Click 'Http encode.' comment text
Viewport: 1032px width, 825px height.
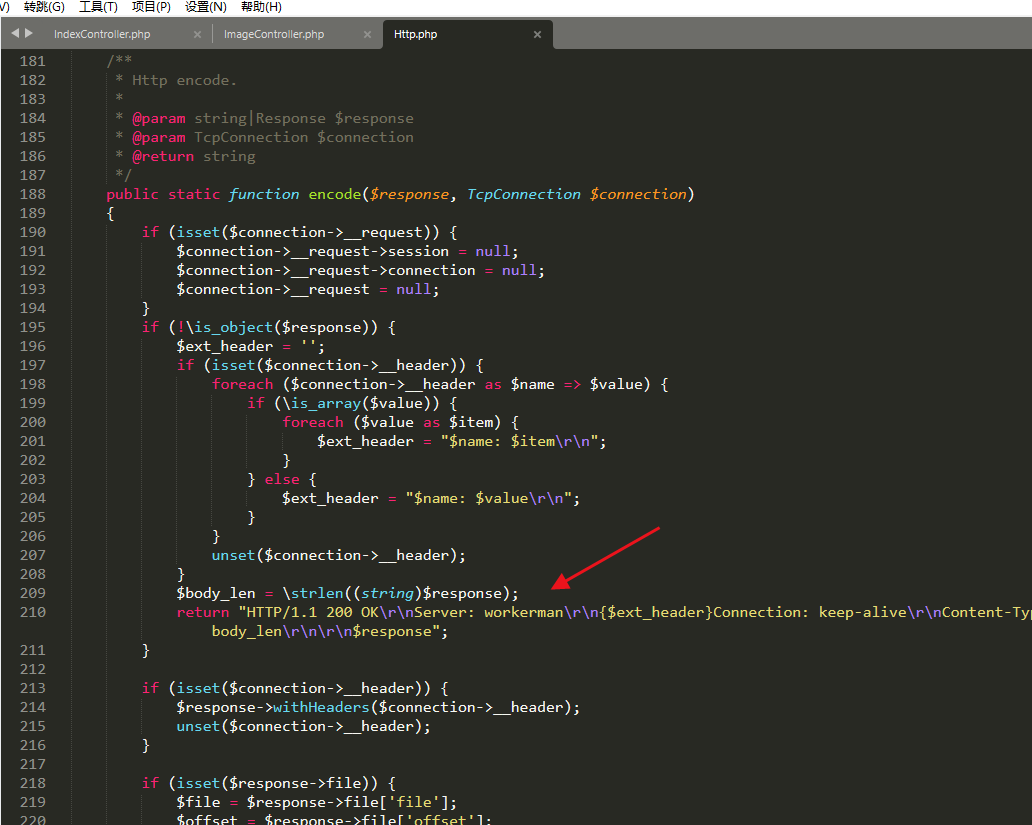coord(184,80)
